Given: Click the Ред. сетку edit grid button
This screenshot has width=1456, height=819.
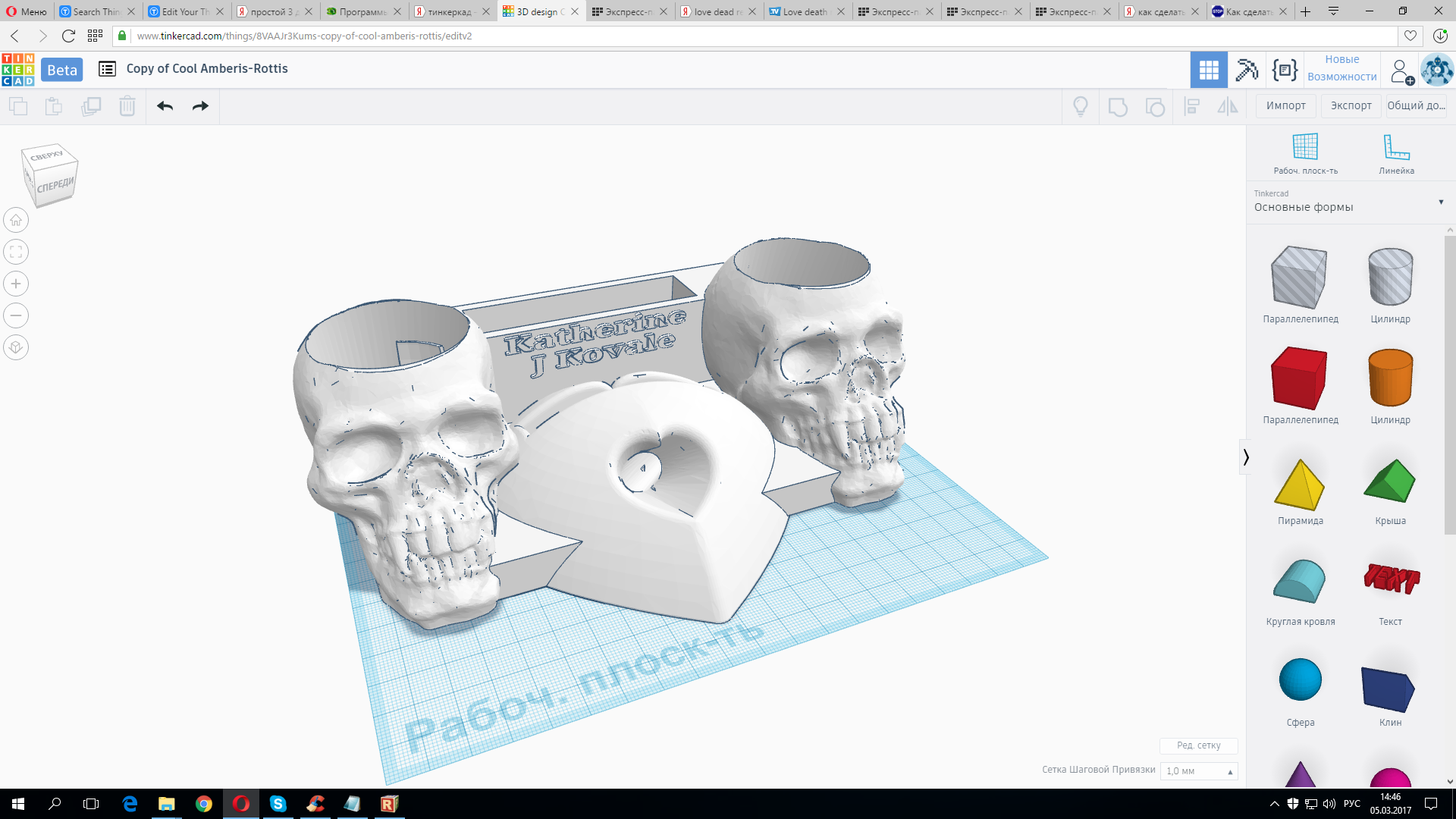Looking at the screenshot, I should tap(1198, 745).
